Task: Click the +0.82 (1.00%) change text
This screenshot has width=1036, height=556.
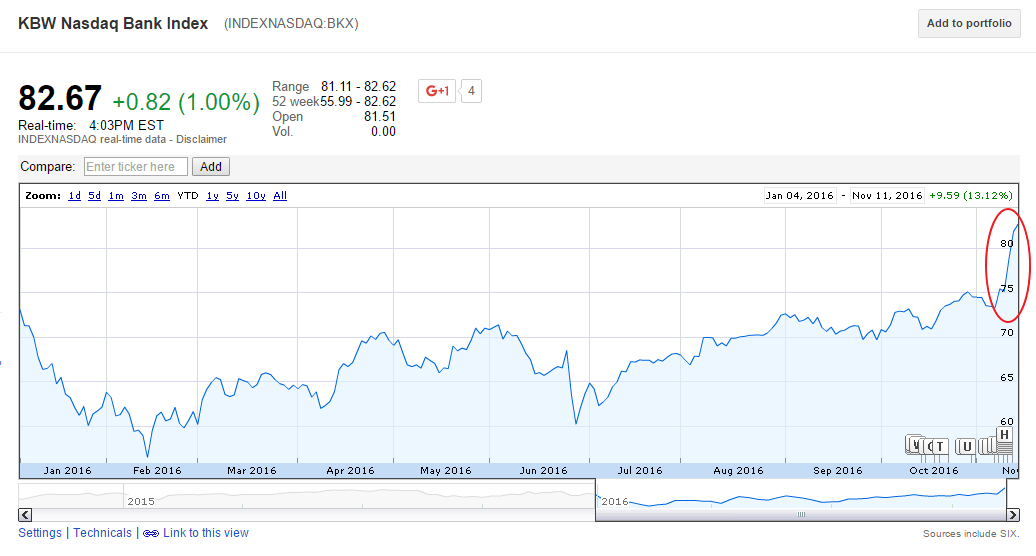Action: (x=186, y=102)
